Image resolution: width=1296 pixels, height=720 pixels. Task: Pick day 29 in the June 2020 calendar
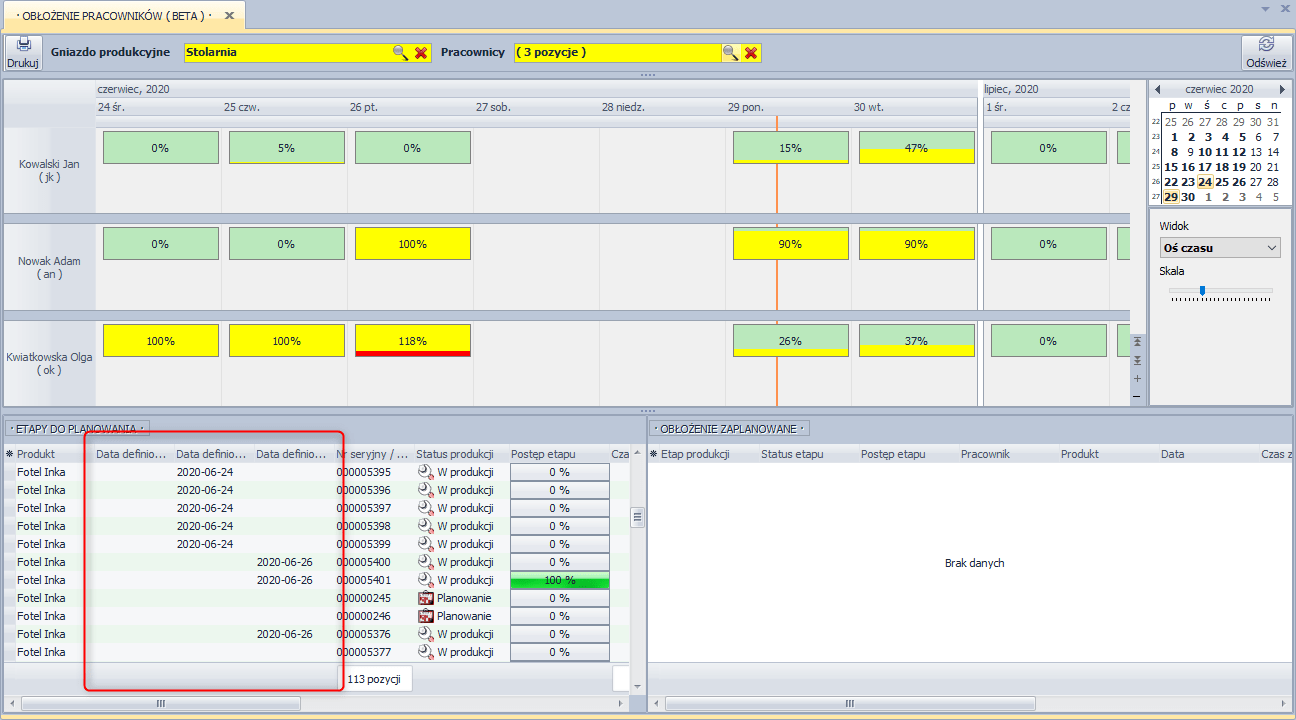pyautogui.click(x=1171, y=197)
